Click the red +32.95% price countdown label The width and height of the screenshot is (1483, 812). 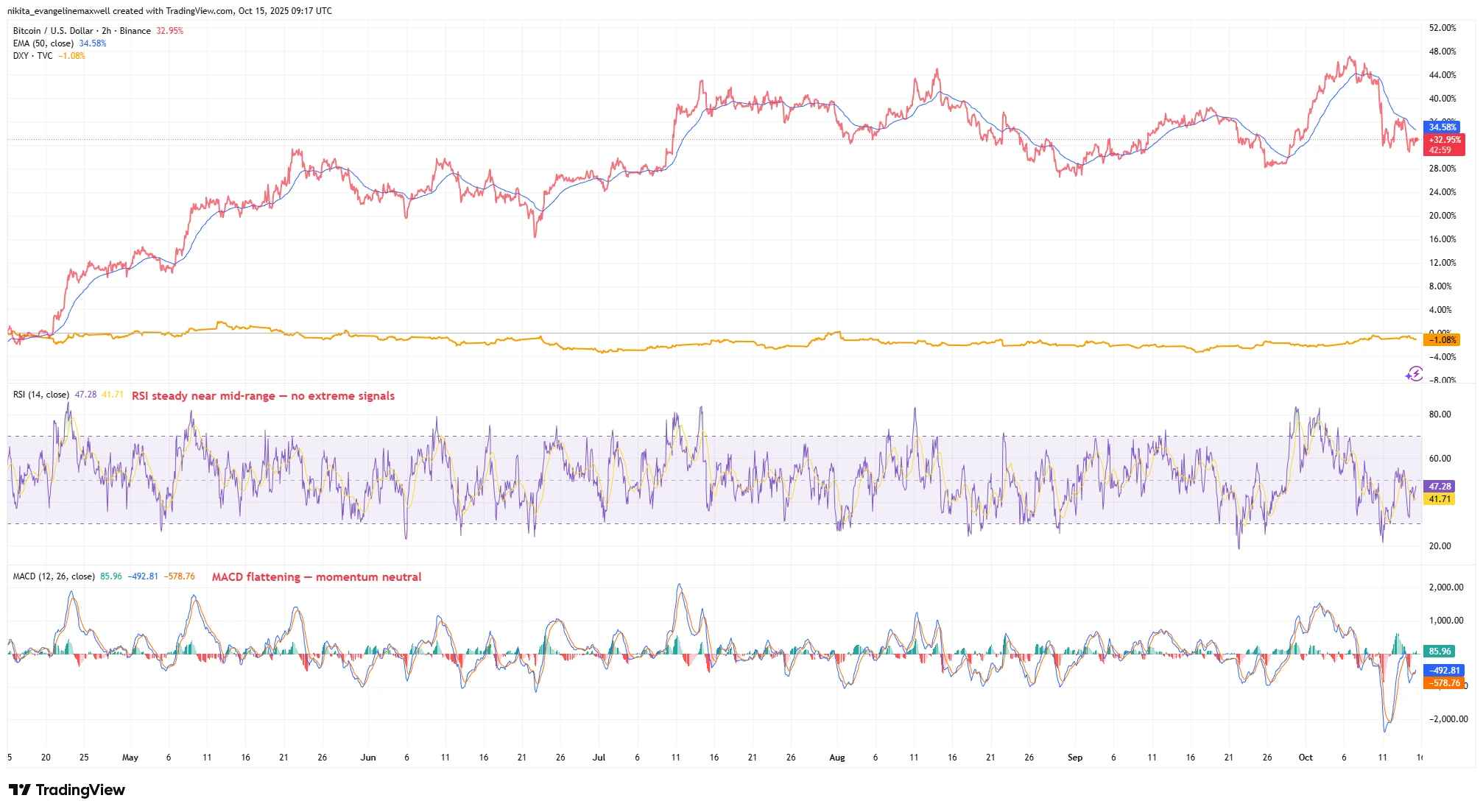pyautogui.click(x=1444, y=144)
